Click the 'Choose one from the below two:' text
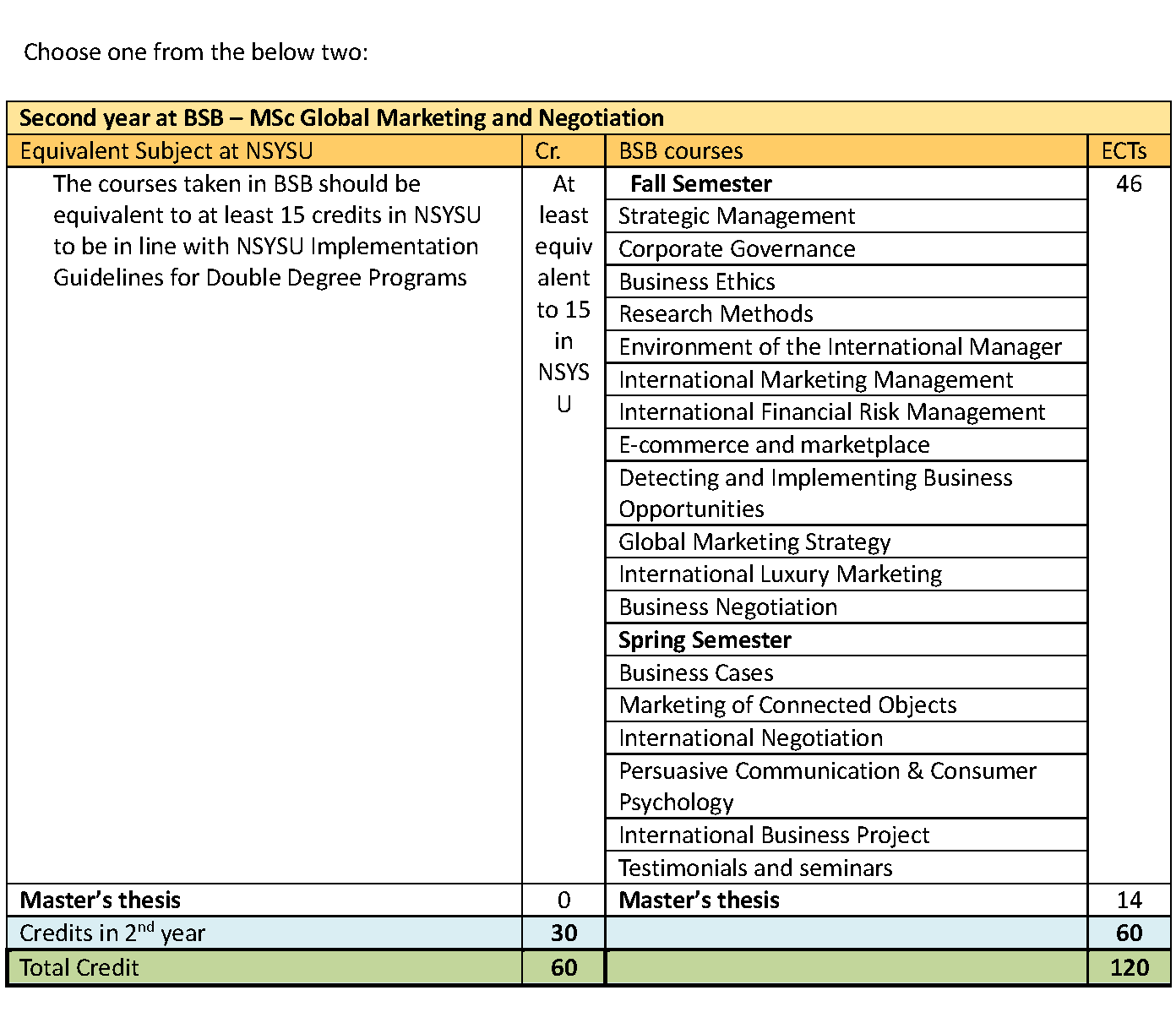1176x1023 pixels. 196,52
